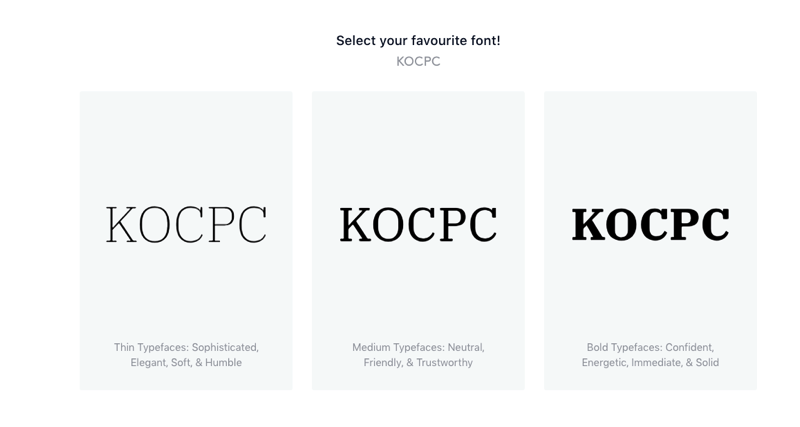Viewport: 800px width, 427px height.
Task: Click the 'Friendly, & Trustworthy' text
Action: pyautogui.click(x=418, y=363)
